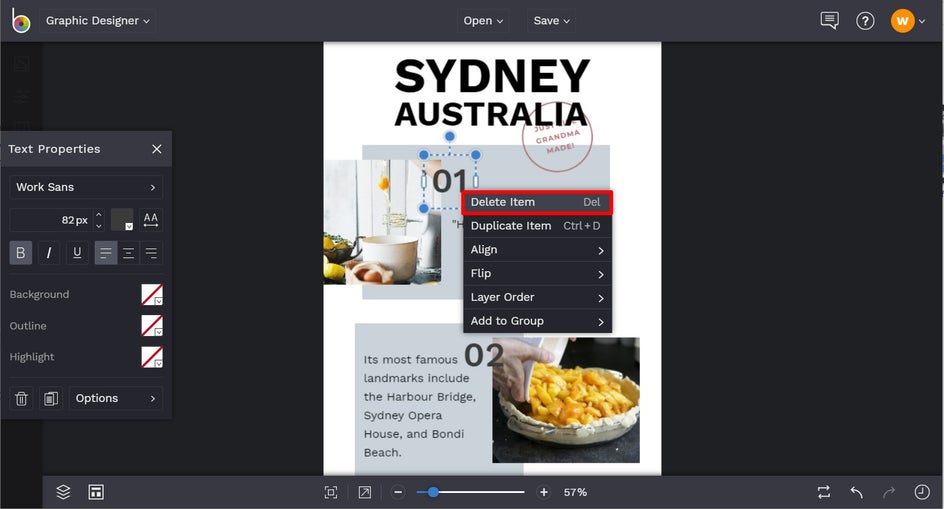Click the BeFunky logo icon
Screen dimensions: 944x509
[20, 21]
